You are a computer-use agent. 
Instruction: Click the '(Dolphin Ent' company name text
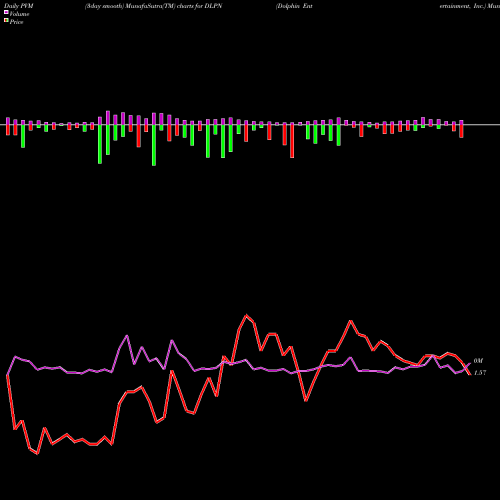294,6
